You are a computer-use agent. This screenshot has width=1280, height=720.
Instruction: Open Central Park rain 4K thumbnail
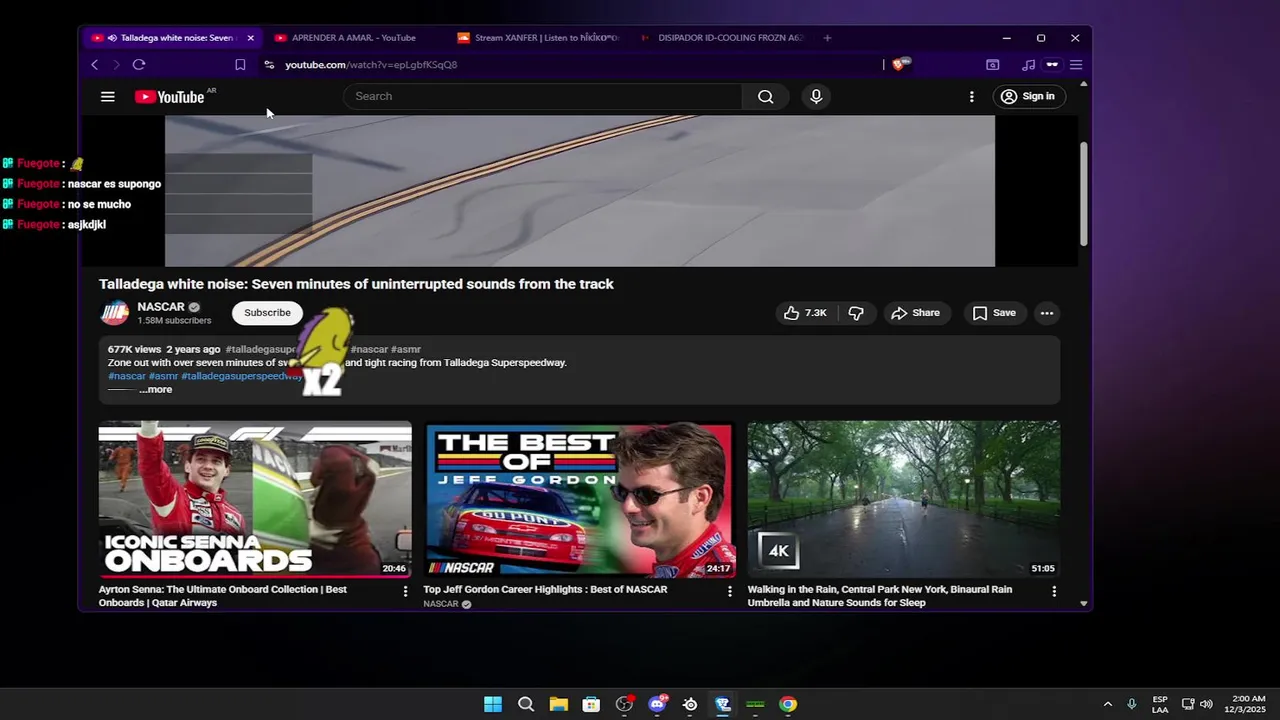tap(904, 499)
